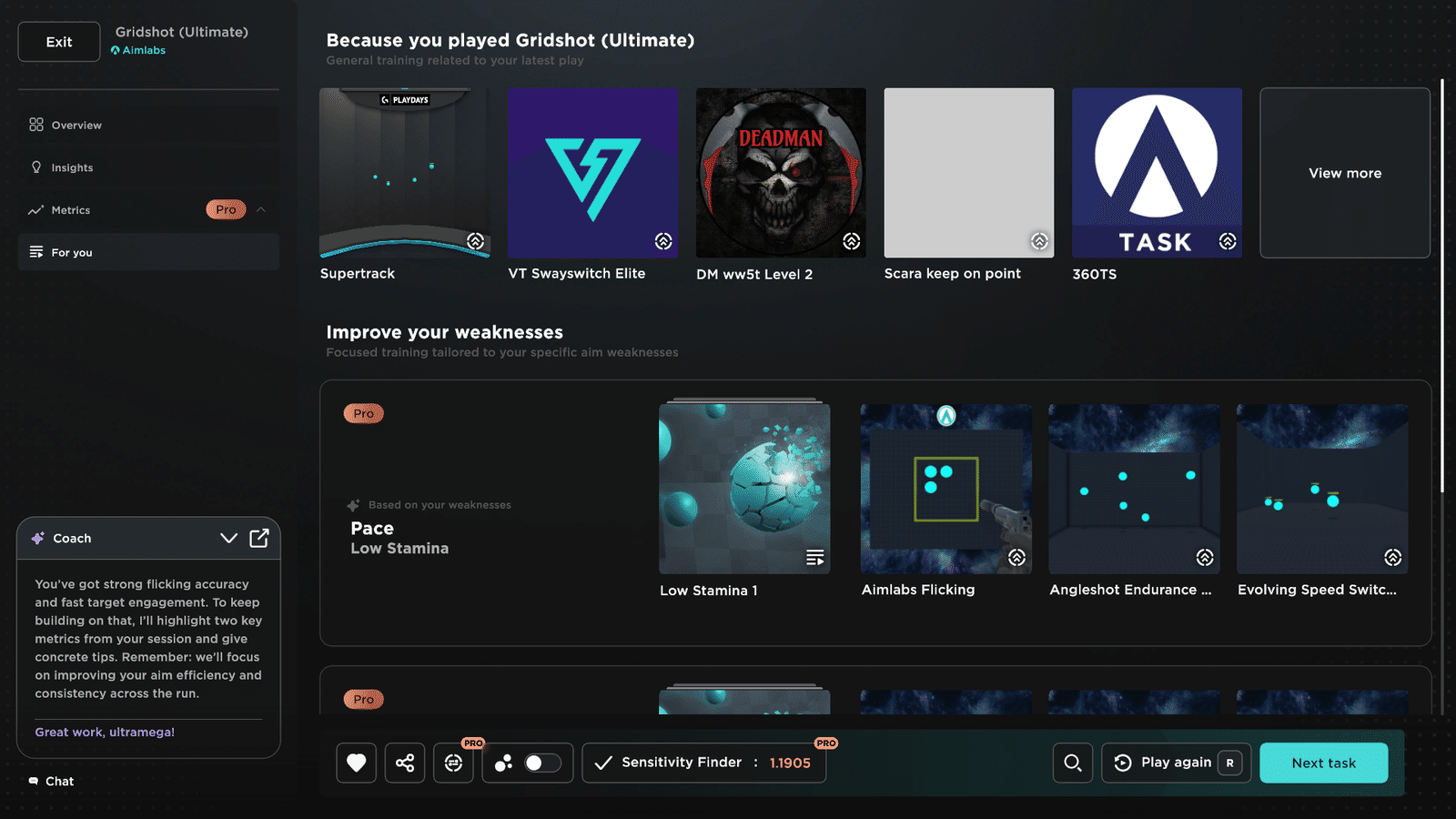Open the Scara keep on point thumbnail
The height and width of the screenshot is (819, 1456).
(969, 173)
